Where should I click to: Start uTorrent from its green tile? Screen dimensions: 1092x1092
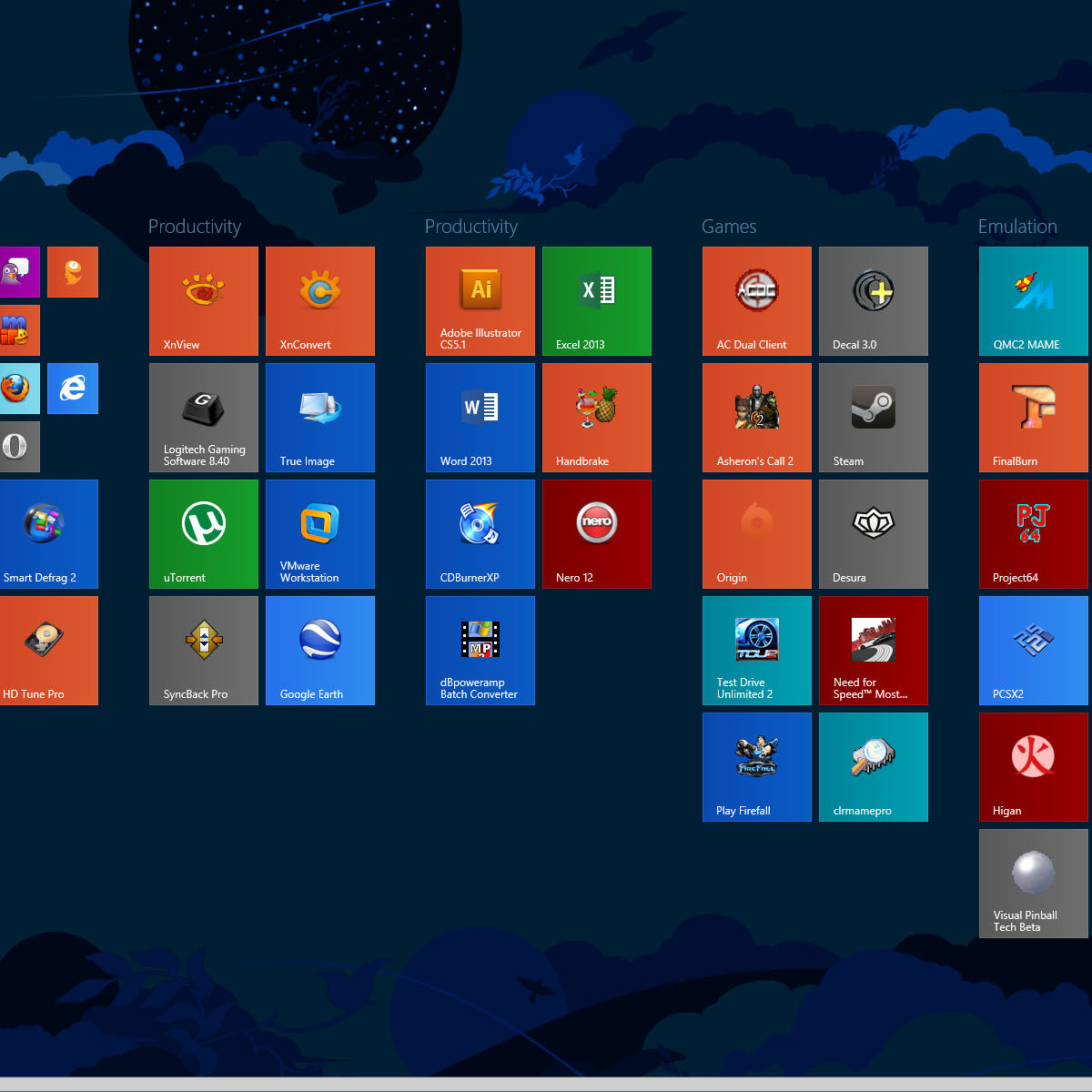pyautogui.click(x=204, y=534)
